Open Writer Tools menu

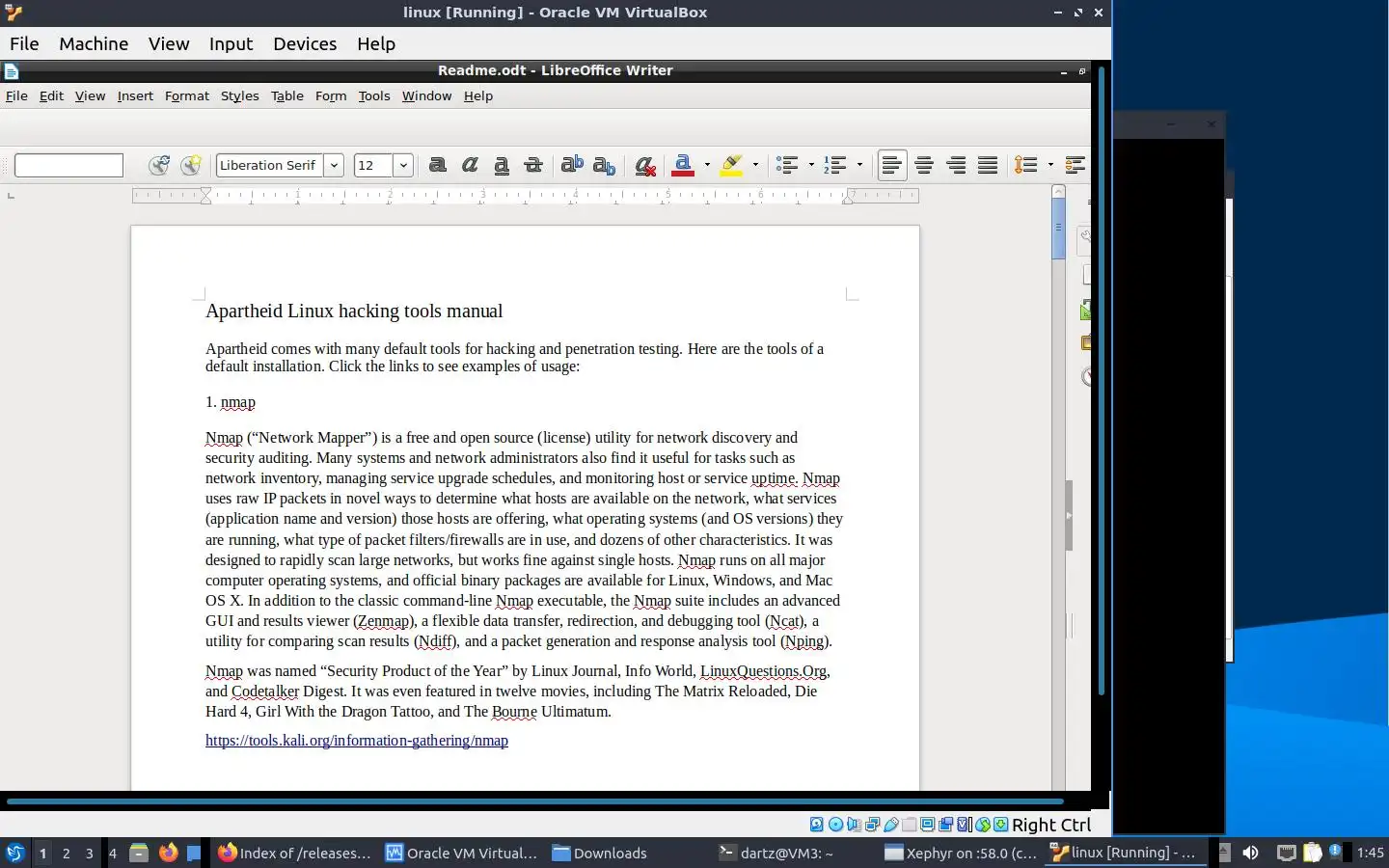(x=374, y=95)
